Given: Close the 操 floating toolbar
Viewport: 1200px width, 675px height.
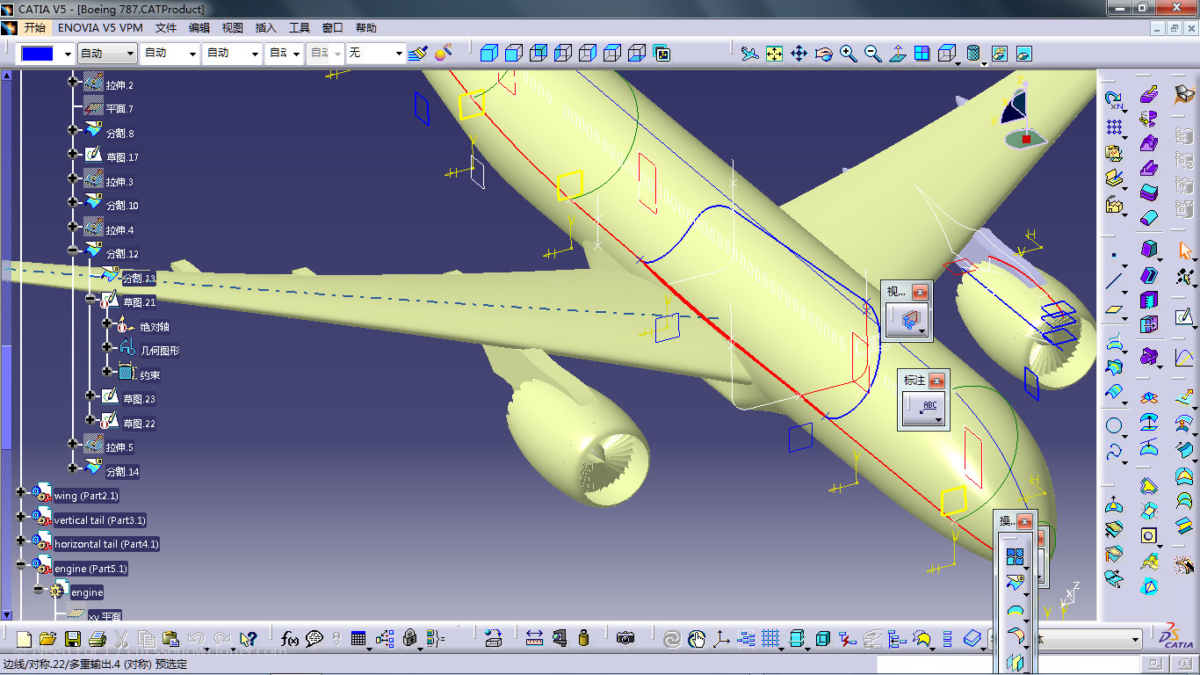Looking at the screenshot, I should pyautogui.click(x=1025, y=521).
